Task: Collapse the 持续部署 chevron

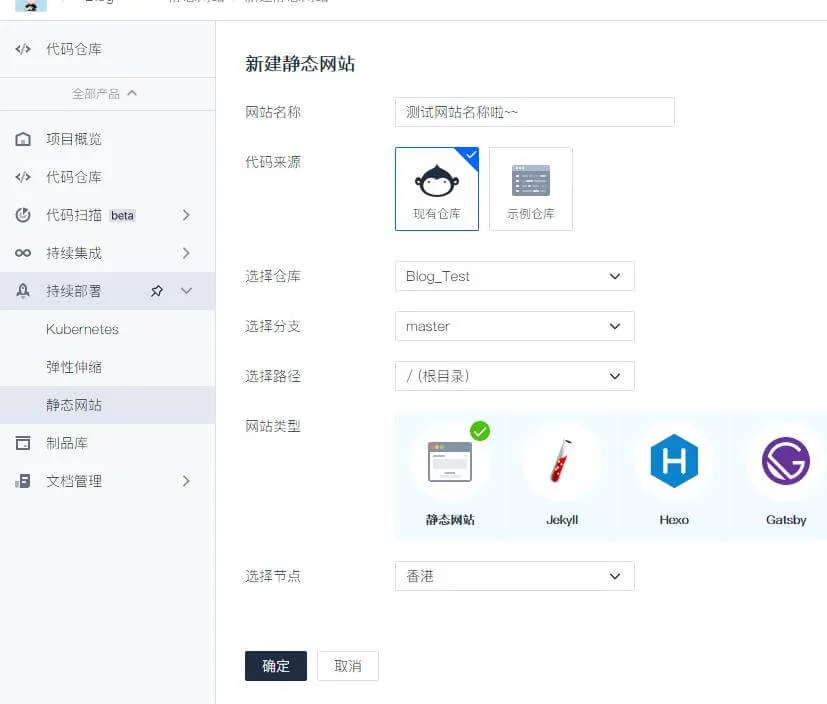Action: [186, 291]
